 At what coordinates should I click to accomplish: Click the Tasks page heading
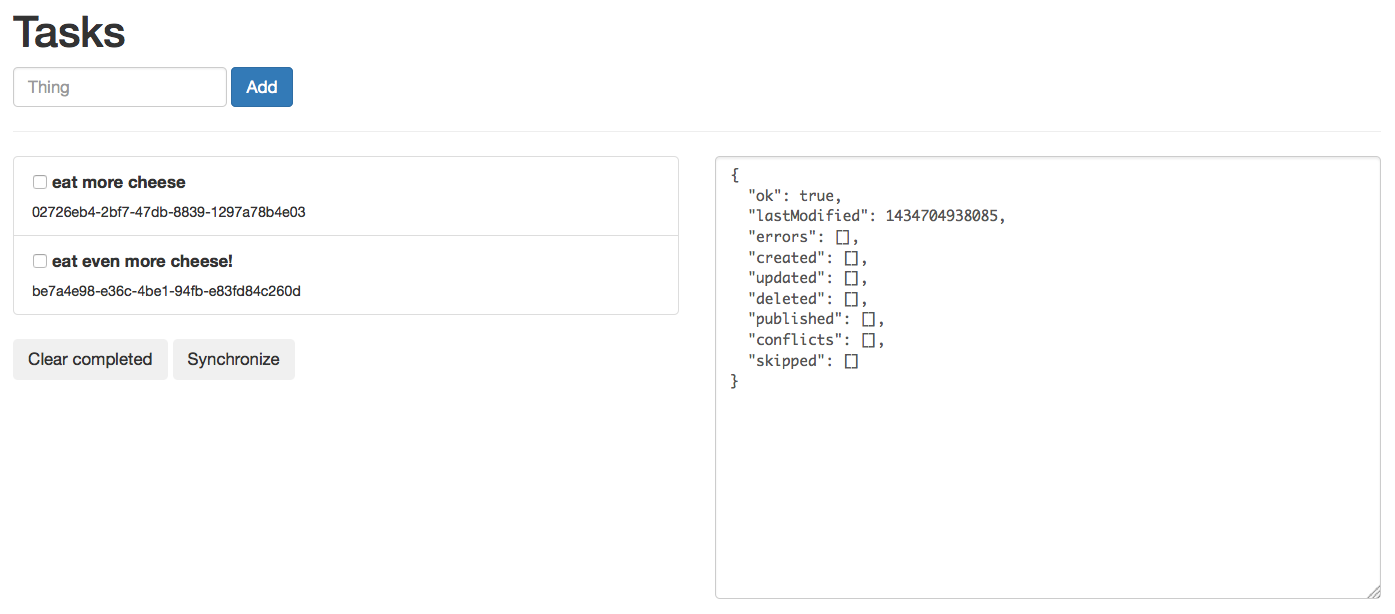click(69, 32)
